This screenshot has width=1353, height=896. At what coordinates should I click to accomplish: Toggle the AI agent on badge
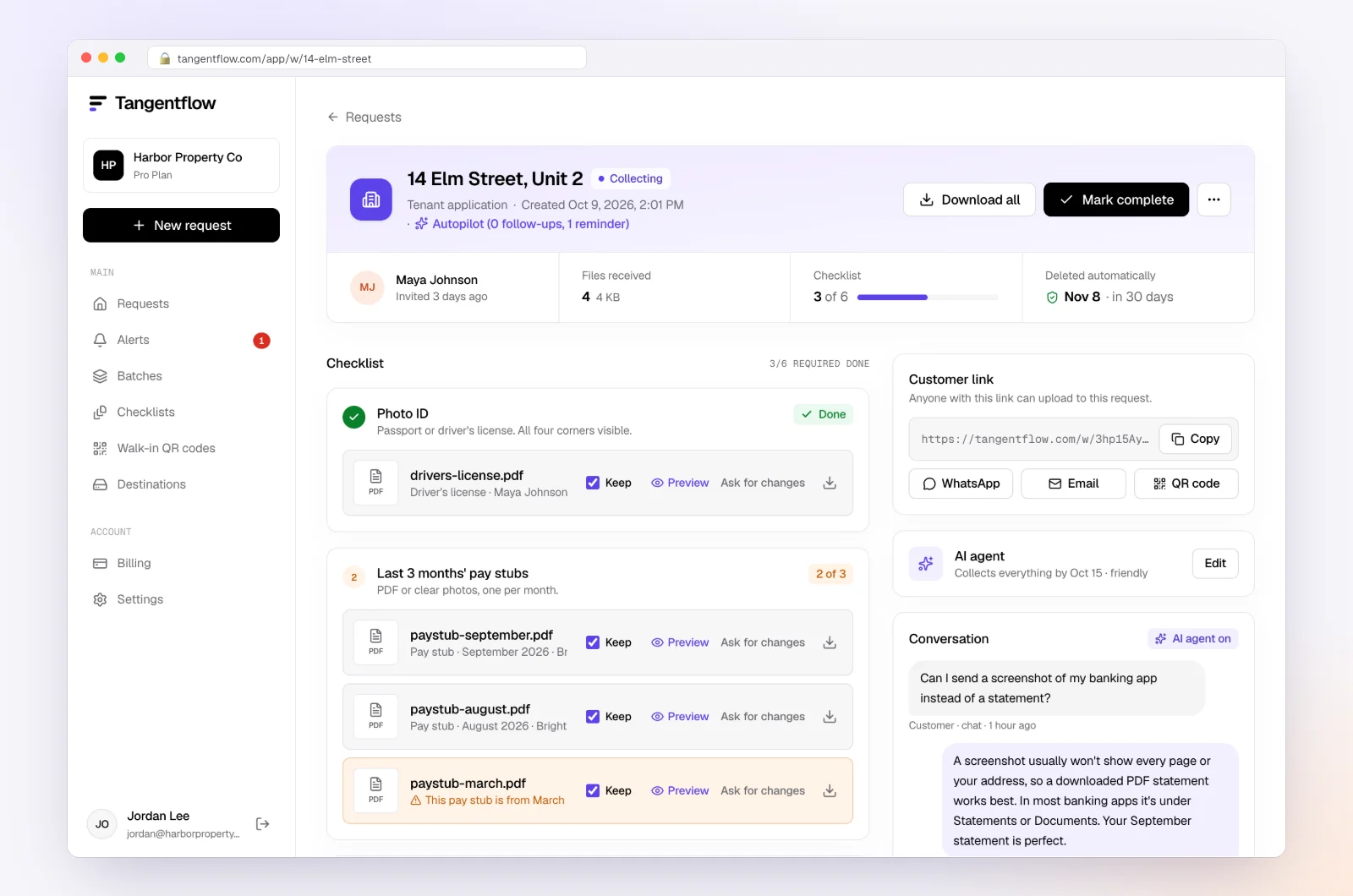point(1192,639)
